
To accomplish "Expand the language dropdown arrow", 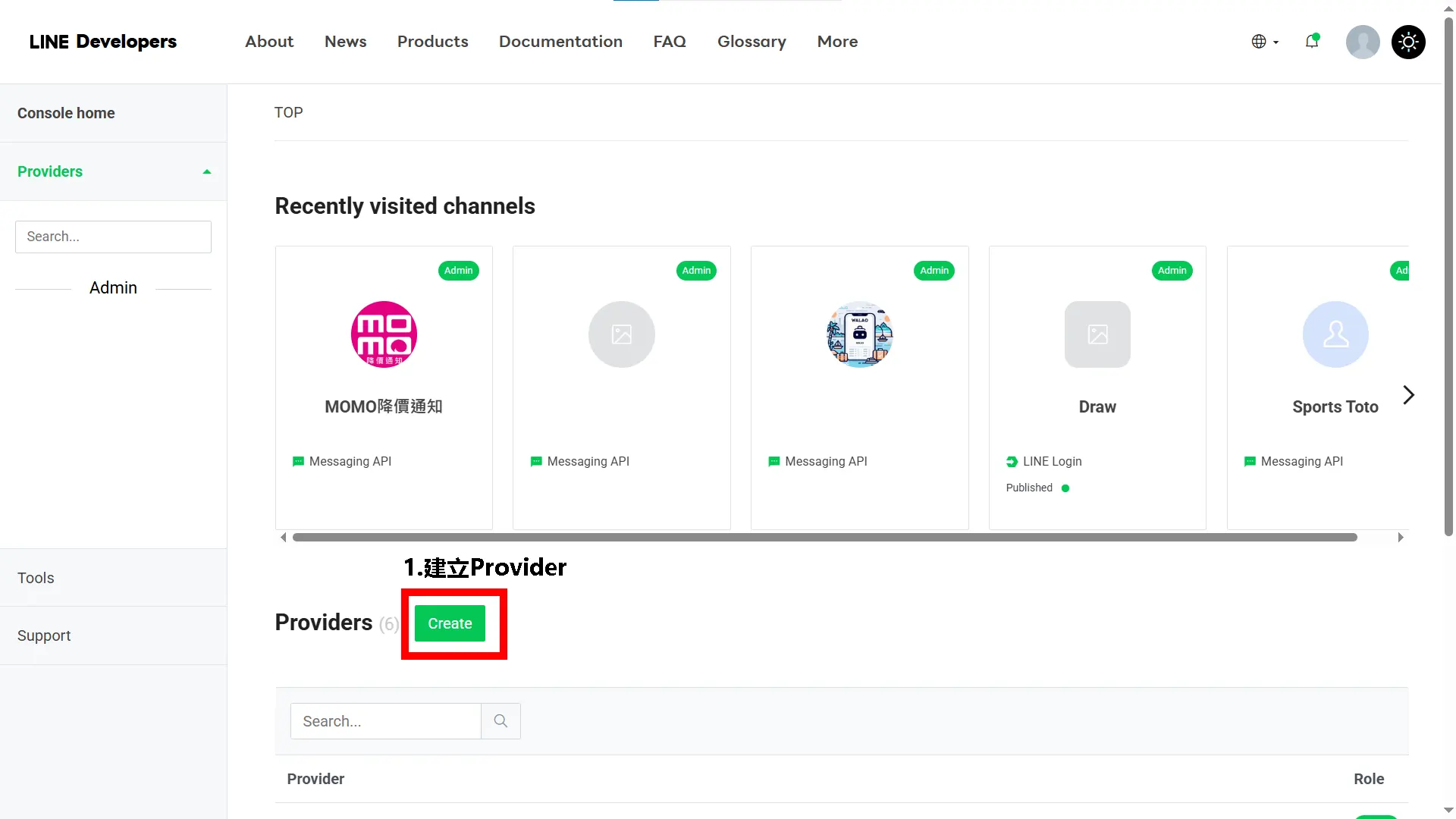I will (x=1276, y=42).
